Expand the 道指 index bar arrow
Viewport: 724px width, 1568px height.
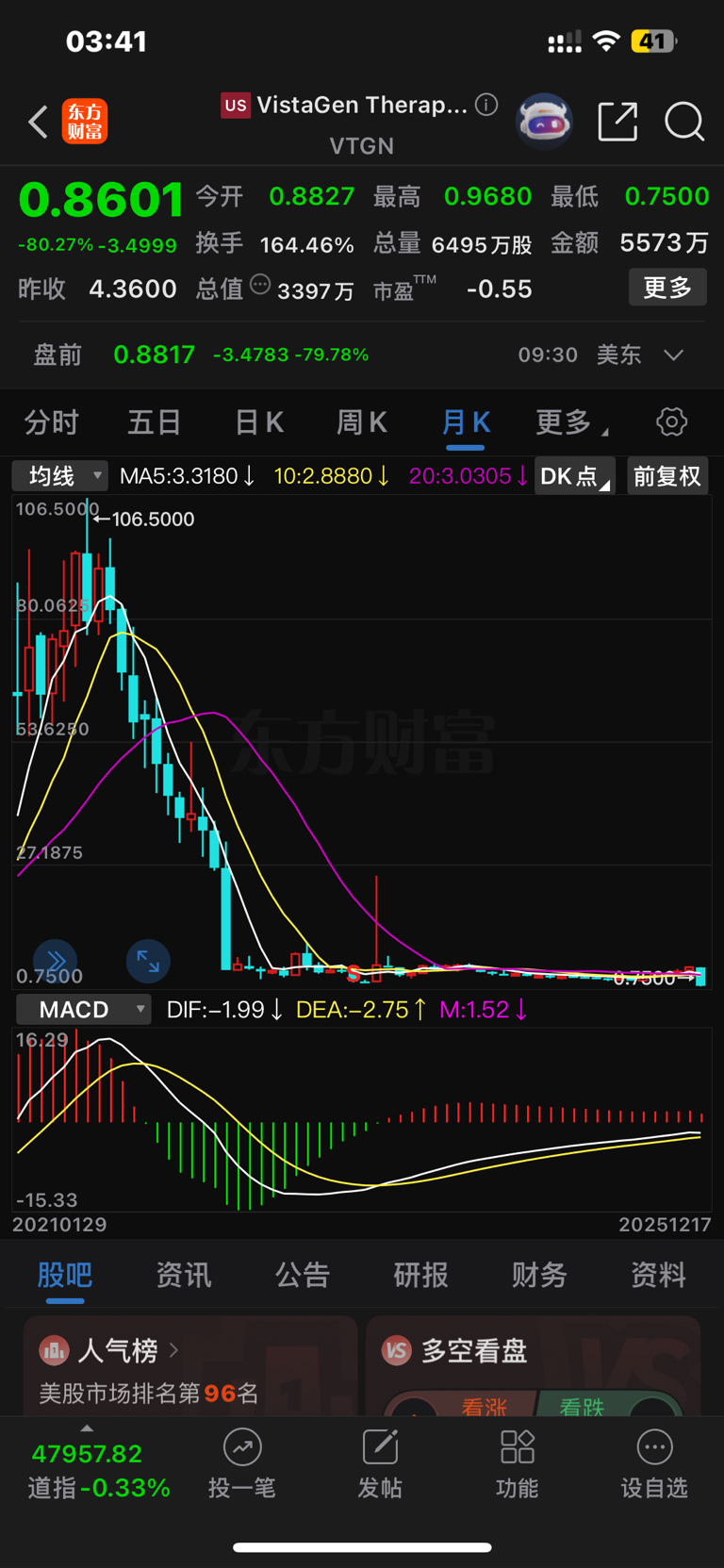[87, 1428]
